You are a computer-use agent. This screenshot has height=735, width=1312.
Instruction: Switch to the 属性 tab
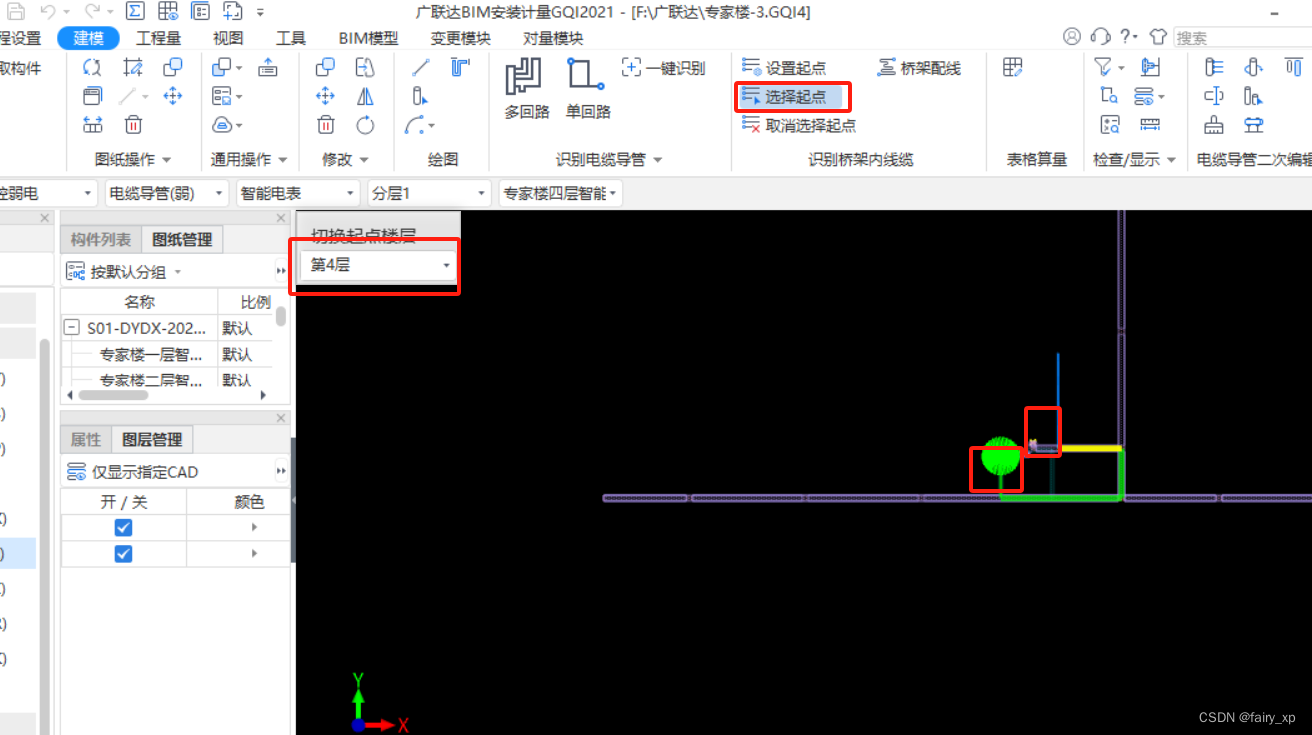point(86,439)
